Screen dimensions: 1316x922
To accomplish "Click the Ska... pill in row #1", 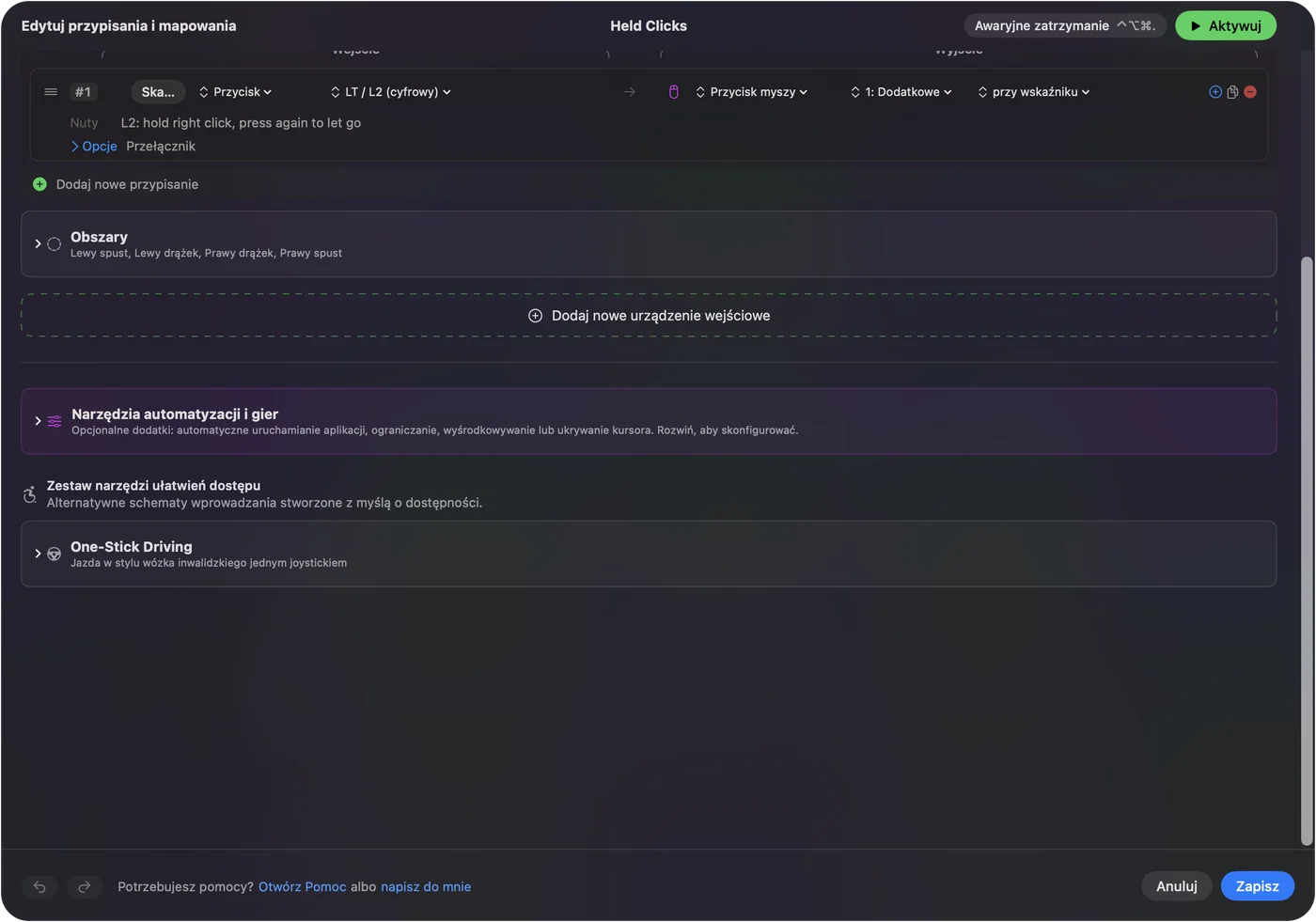I will point(158,92).
